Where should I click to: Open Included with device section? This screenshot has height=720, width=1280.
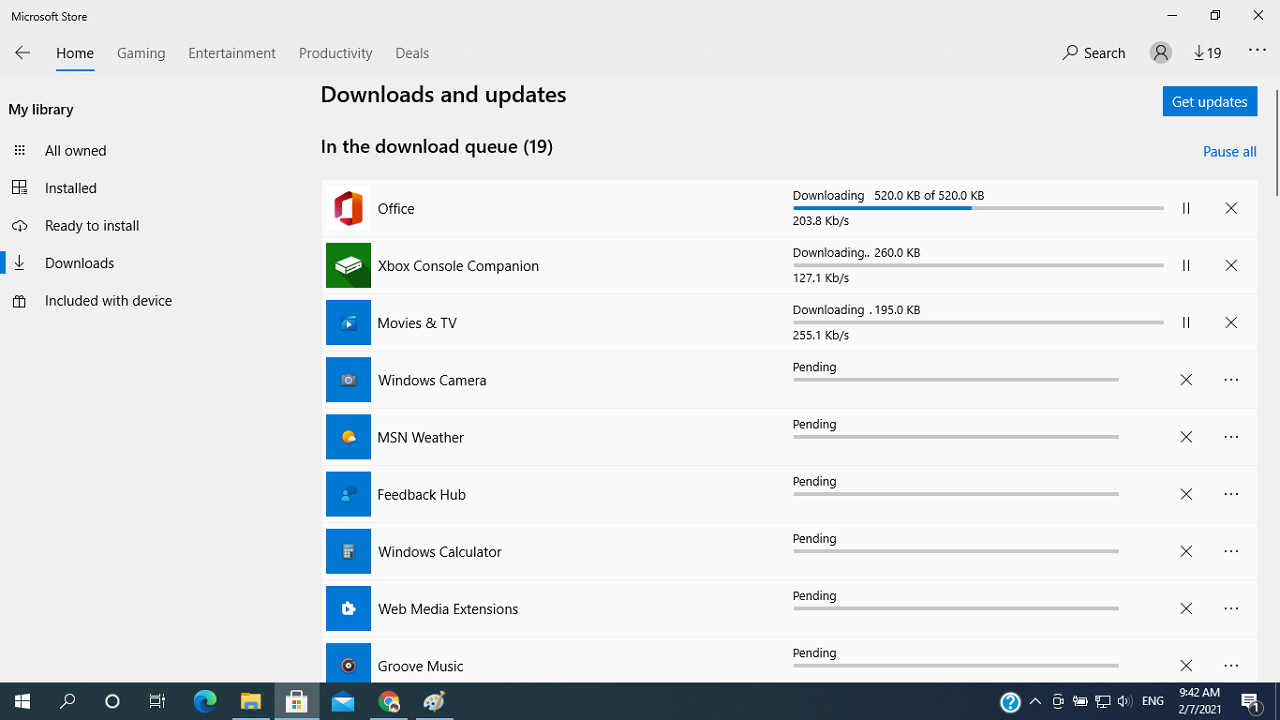point(108,301)
